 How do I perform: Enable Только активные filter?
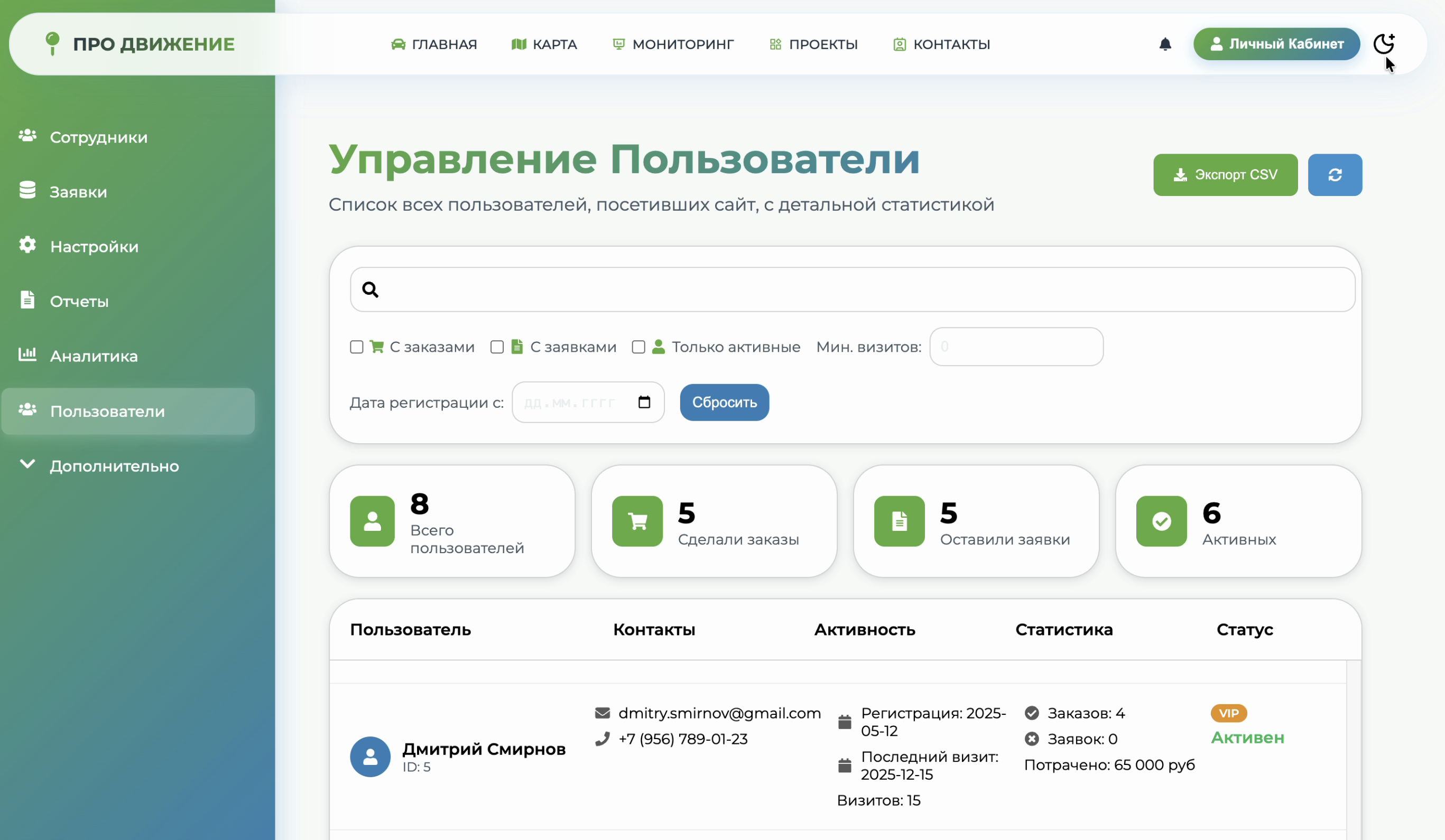638,347
